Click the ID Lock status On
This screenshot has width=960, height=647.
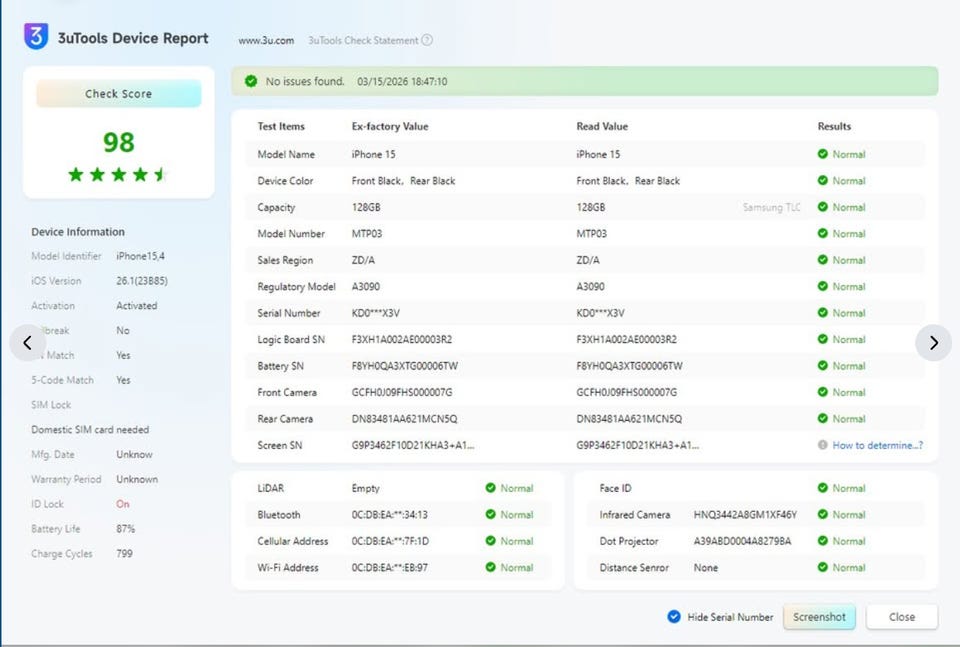coord(122,504)
